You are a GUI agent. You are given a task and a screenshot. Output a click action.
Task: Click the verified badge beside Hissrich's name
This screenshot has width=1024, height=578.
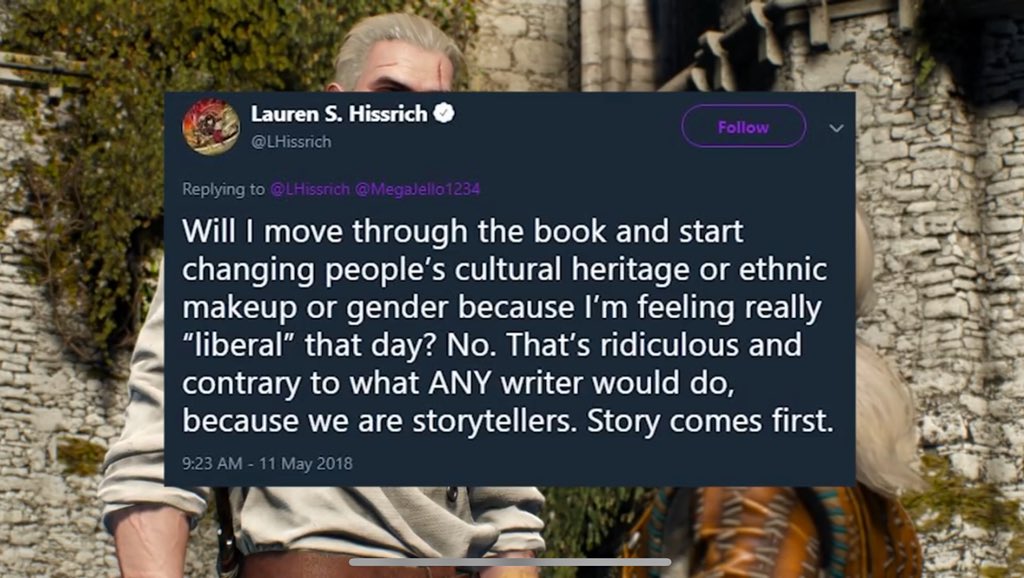coord(444,114)
